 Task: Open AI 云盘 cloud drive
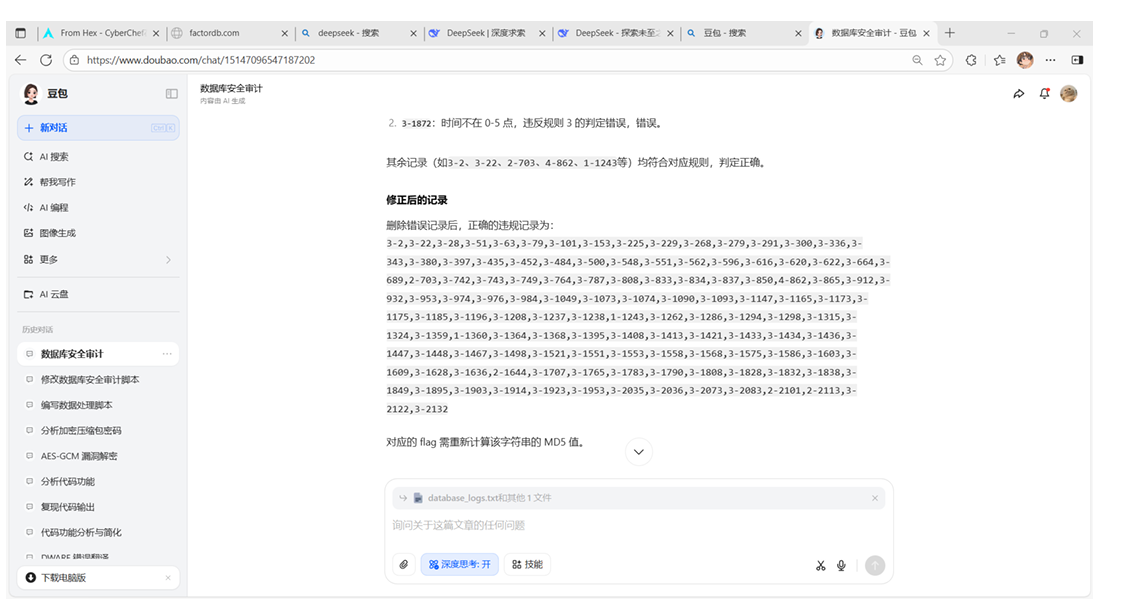(54, 295)
